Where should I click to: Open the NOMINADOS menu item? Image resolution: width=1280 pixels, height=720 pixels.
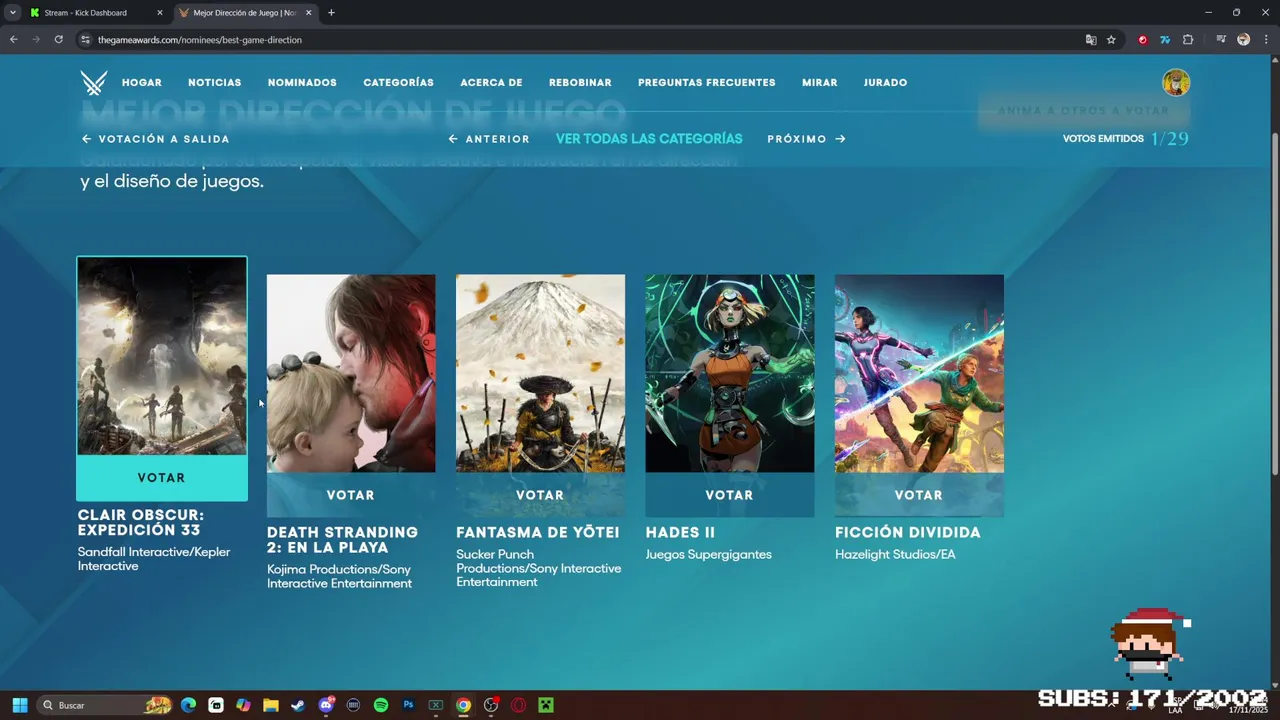302,83
